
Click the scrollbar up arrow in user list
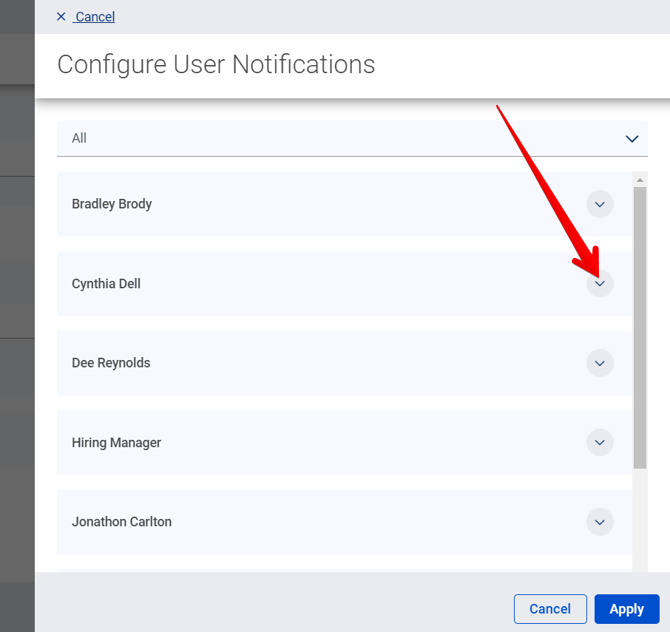(640, 180)
